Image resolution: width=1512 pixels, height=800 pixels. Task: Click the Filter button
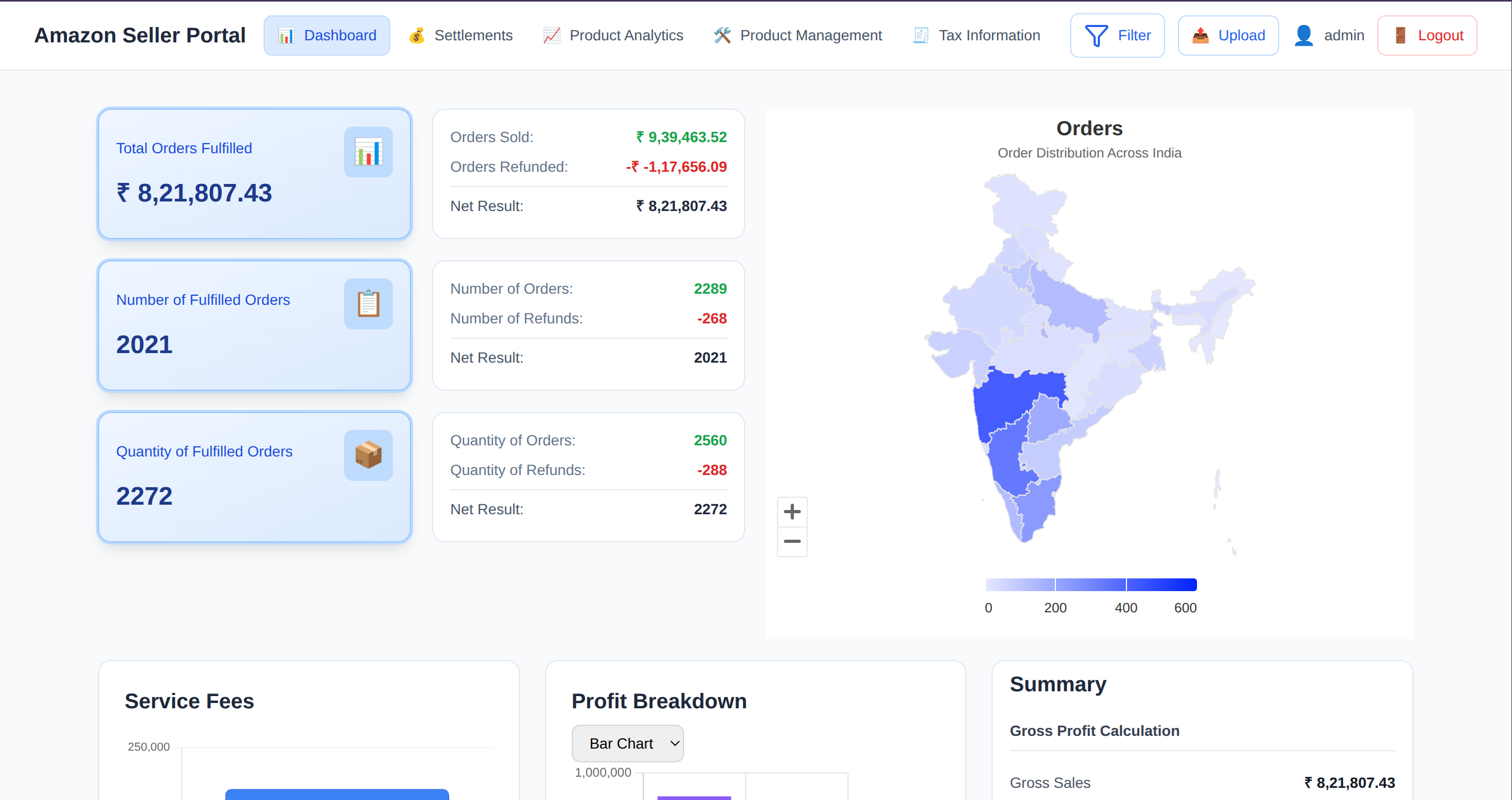[1117, 35]
